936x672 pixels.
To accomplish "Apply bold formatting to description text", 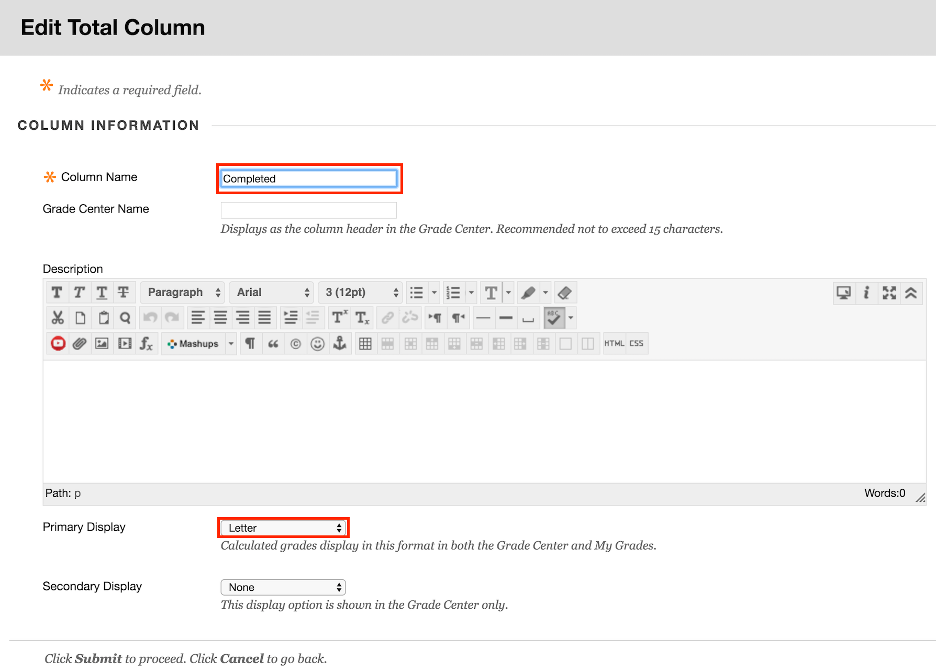I will (x=56, y=292).
